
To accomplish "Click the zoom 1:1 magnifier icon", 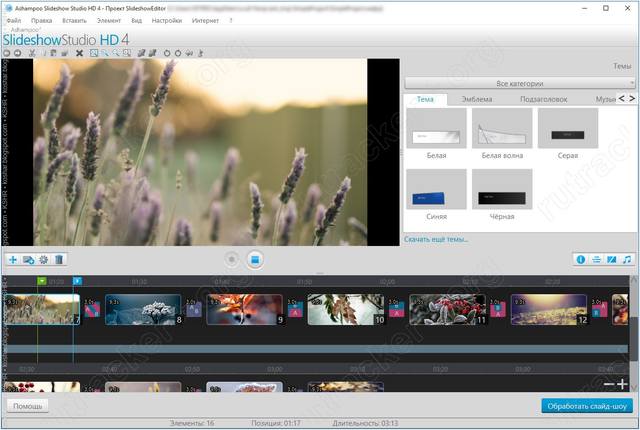I will [x=127, y=53].
